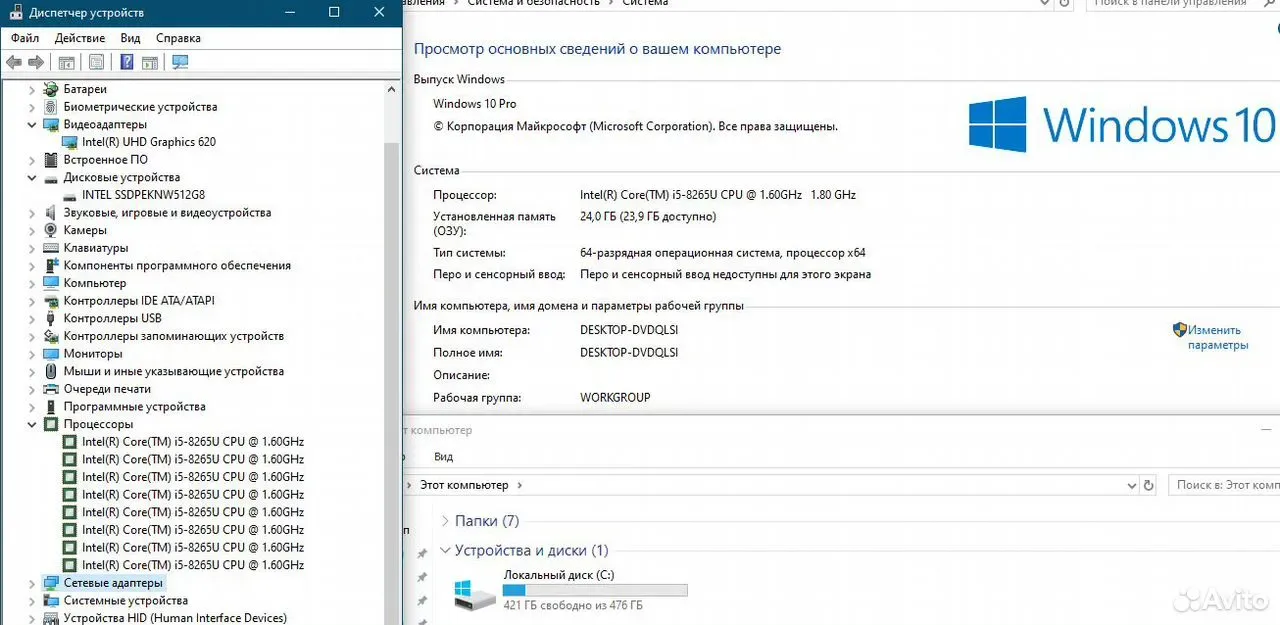This screenshot has height=625, width=1280.
Task: Go back using the Device Manager toolbar arrow
Action: point(13,62)
